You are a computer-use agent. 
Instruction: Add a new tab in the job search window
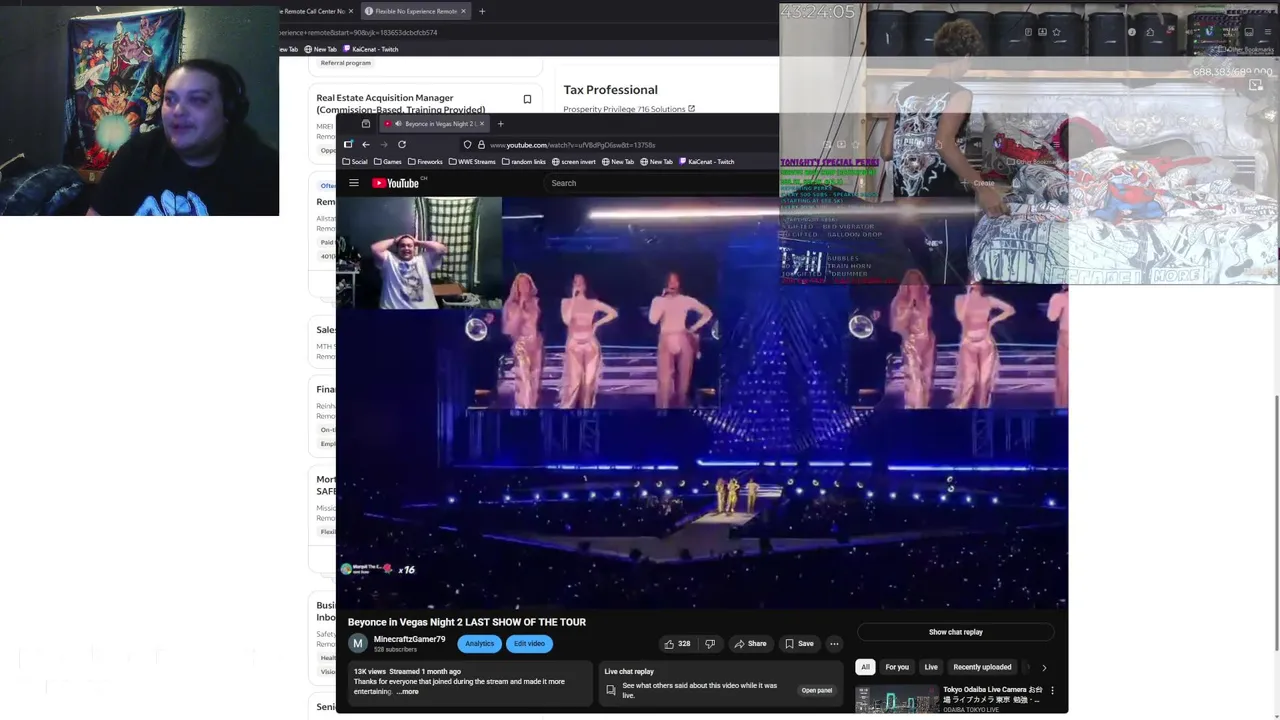[481, 11]
